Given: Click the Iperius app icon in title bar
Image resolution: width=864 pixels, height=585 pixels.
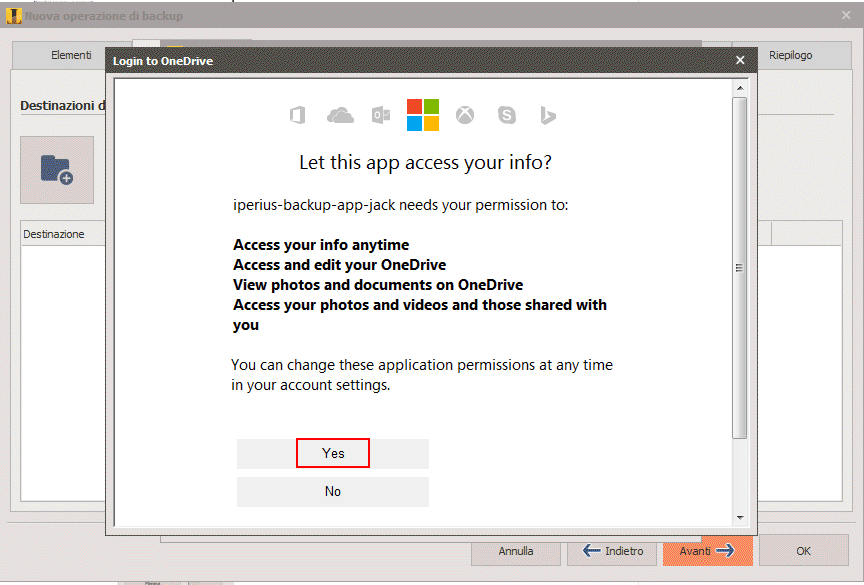Looking at the screenshot, I should 13,16.
